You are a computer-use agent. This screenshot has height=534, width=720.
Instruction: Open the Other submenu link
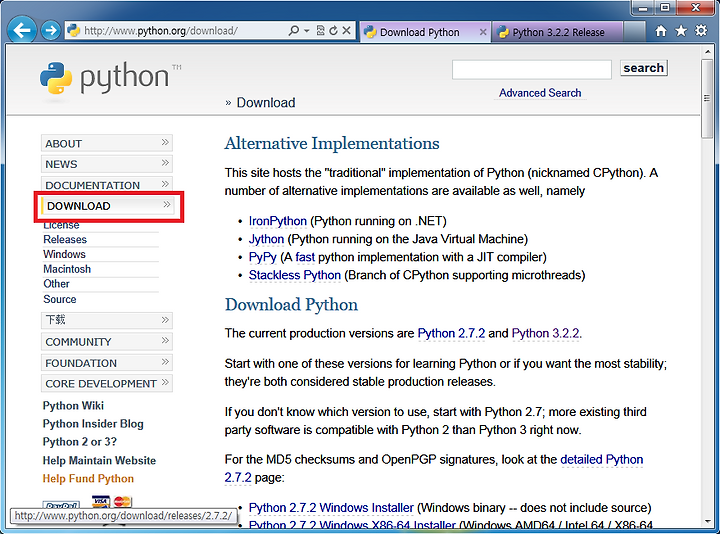(x=56, y=284)
